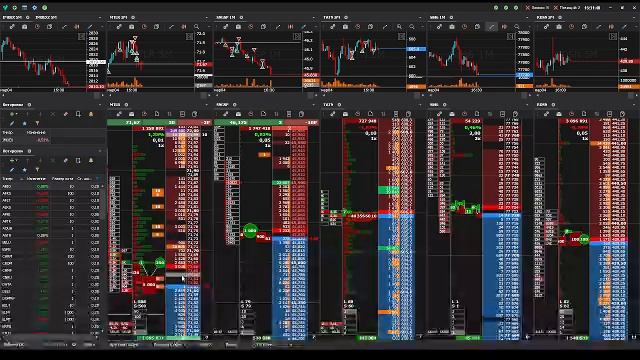Click the link icon in the first order book toolbar

(119, 114)
